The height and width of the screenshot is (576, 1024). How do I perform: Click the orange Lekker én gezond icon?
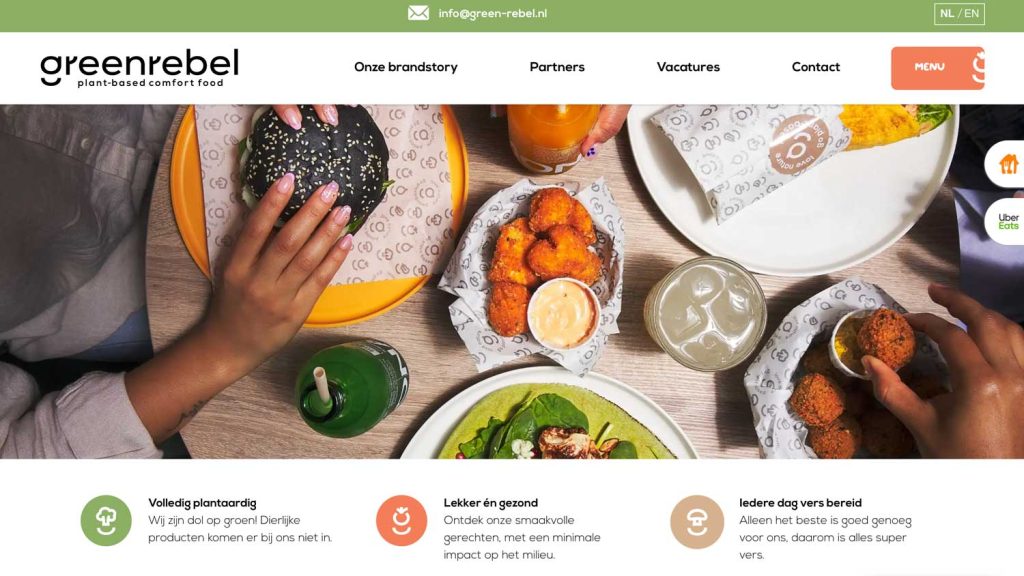point(402,520)
